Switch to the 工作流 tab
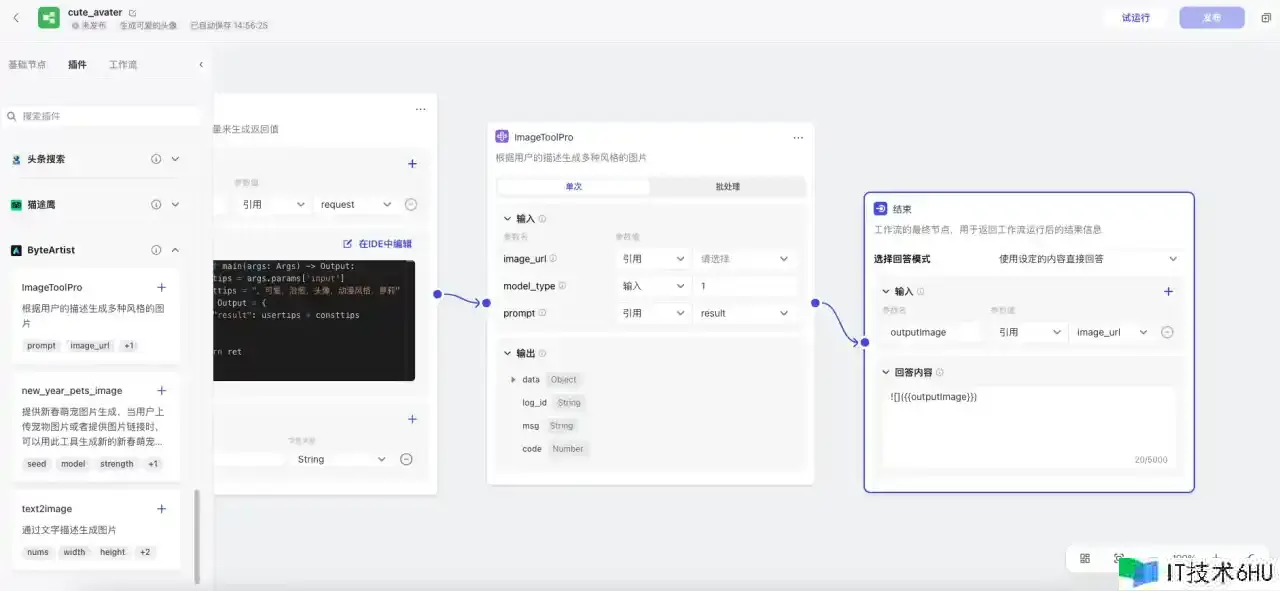The height and width of the screenshot is (591, 1280). point(123,65)
